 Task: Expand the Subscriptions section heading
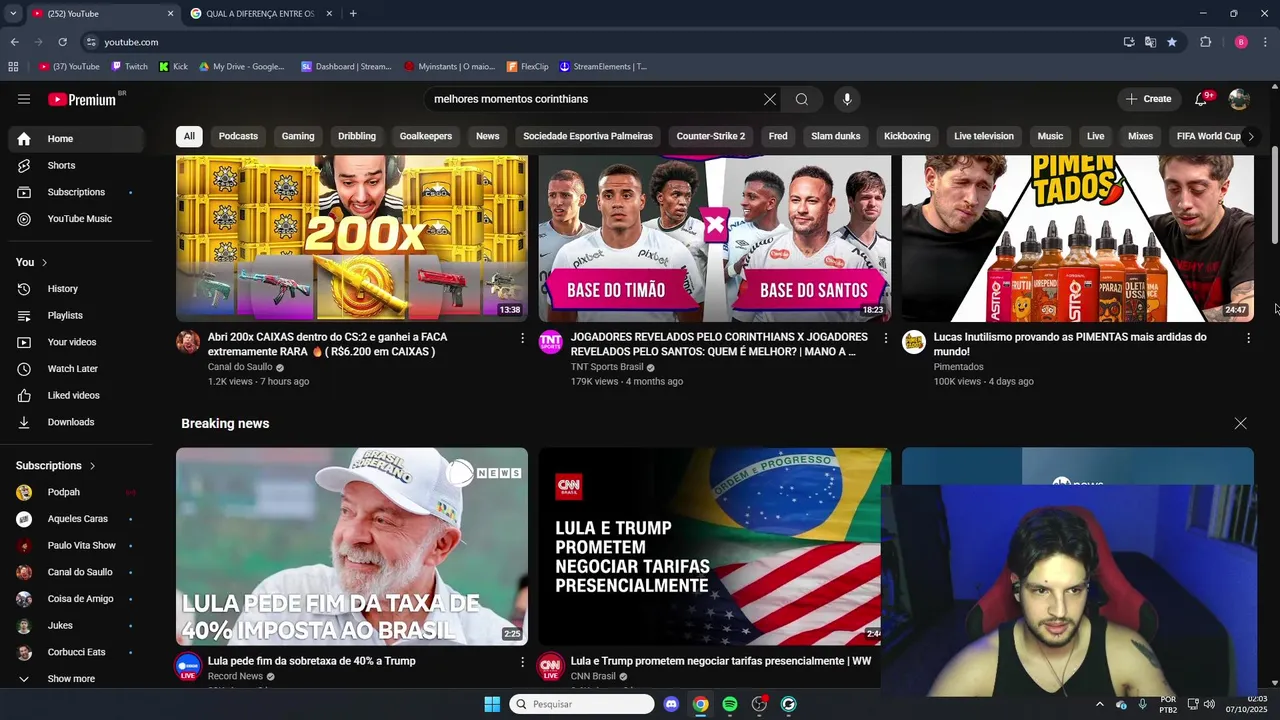click(56, 466)
